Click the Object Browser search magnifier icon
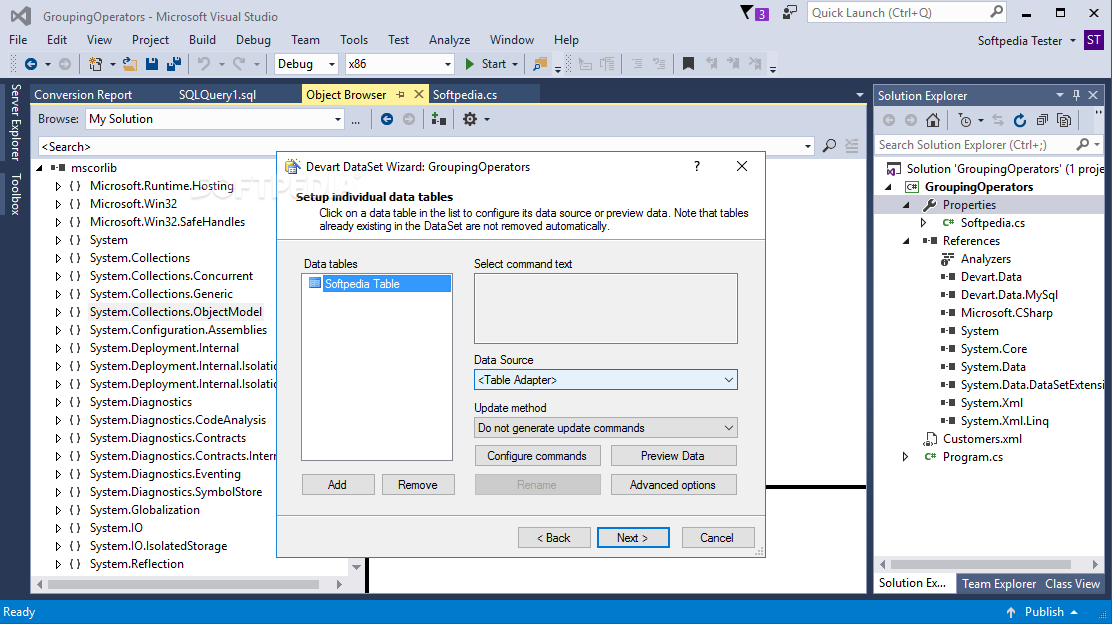This screenshot has width=1112, height=624. 829,146
